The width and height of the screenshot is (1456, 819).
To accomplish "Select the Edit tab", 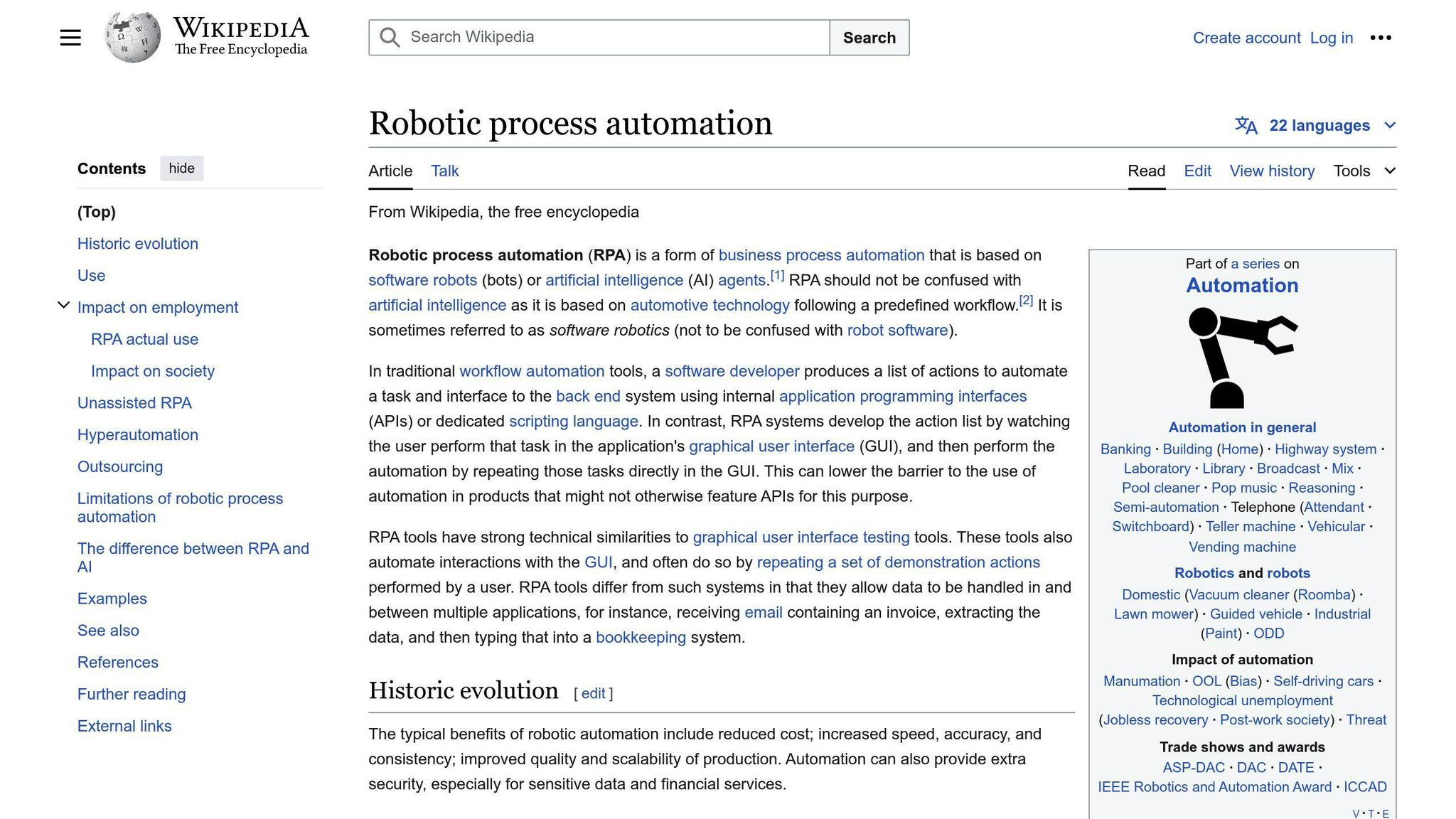I will click(x=1197, y=171).
